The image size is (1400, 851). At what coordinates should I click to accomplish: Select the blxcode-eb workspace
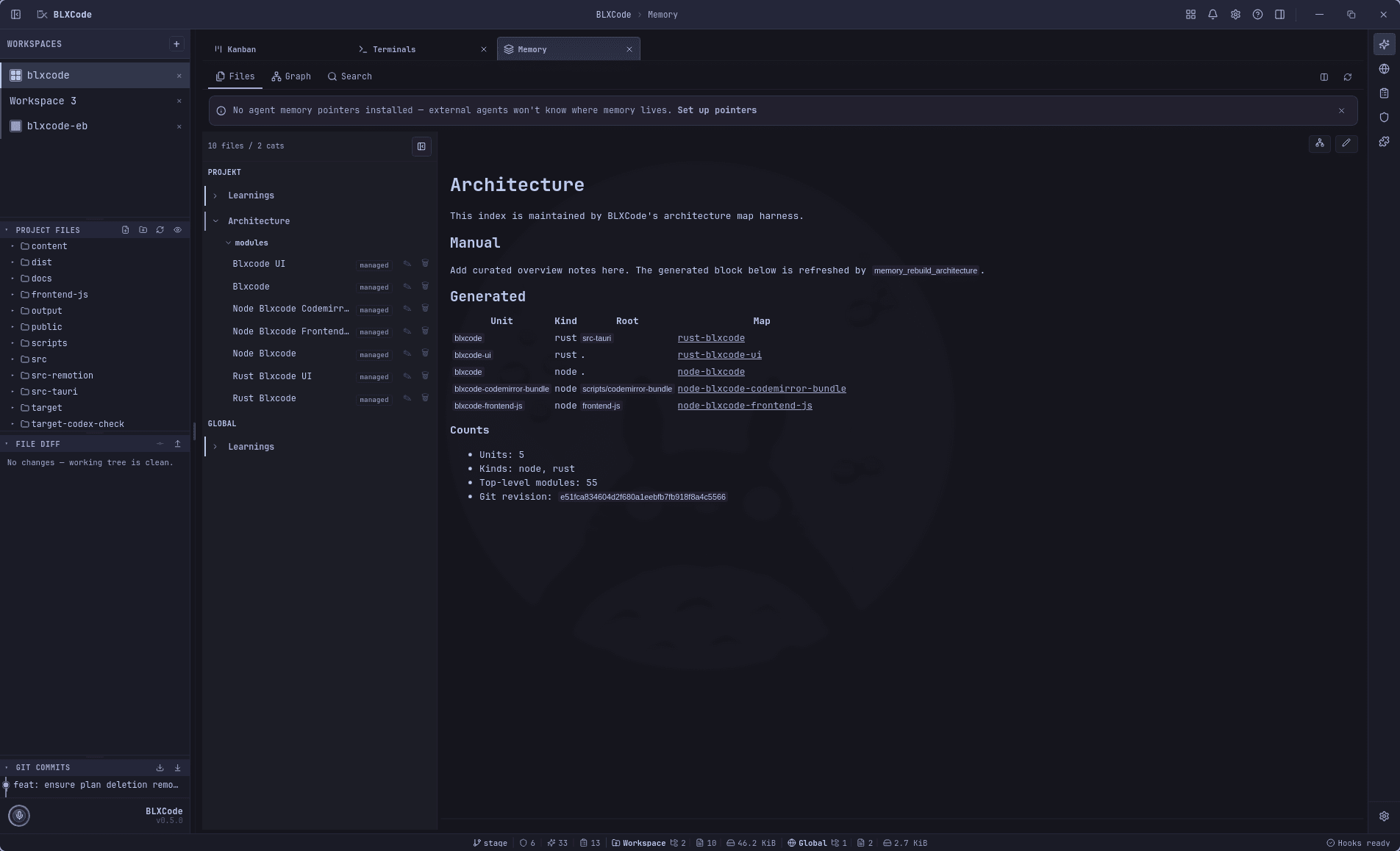click(x=94, y=126)
